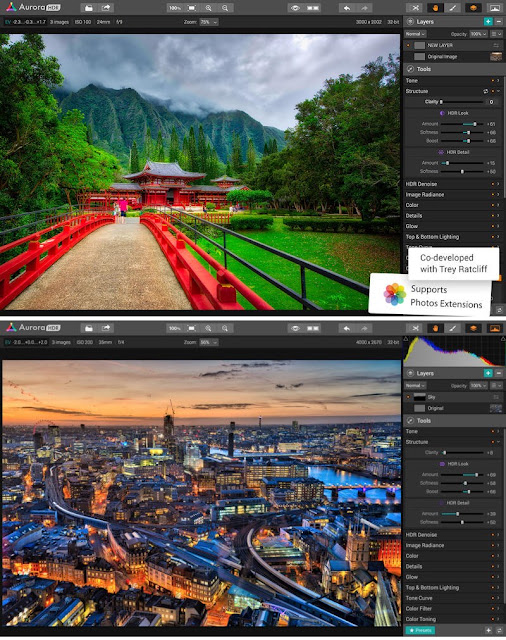Viewport: 506px width, 640px height.
Task: Open Zoom 50% dropdown in city window
Action: (209, 342)
